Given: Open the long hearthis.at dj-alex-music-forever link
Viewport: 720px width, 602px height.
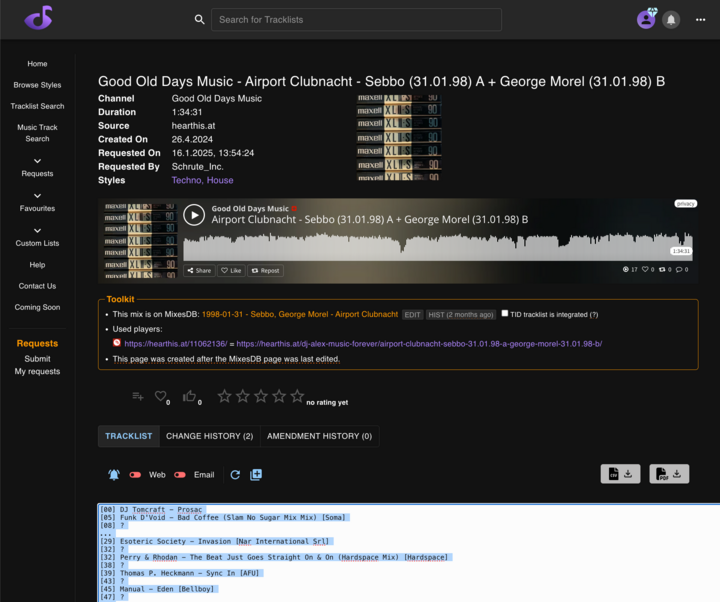Looking at the screenshot, I should (419, 343).
